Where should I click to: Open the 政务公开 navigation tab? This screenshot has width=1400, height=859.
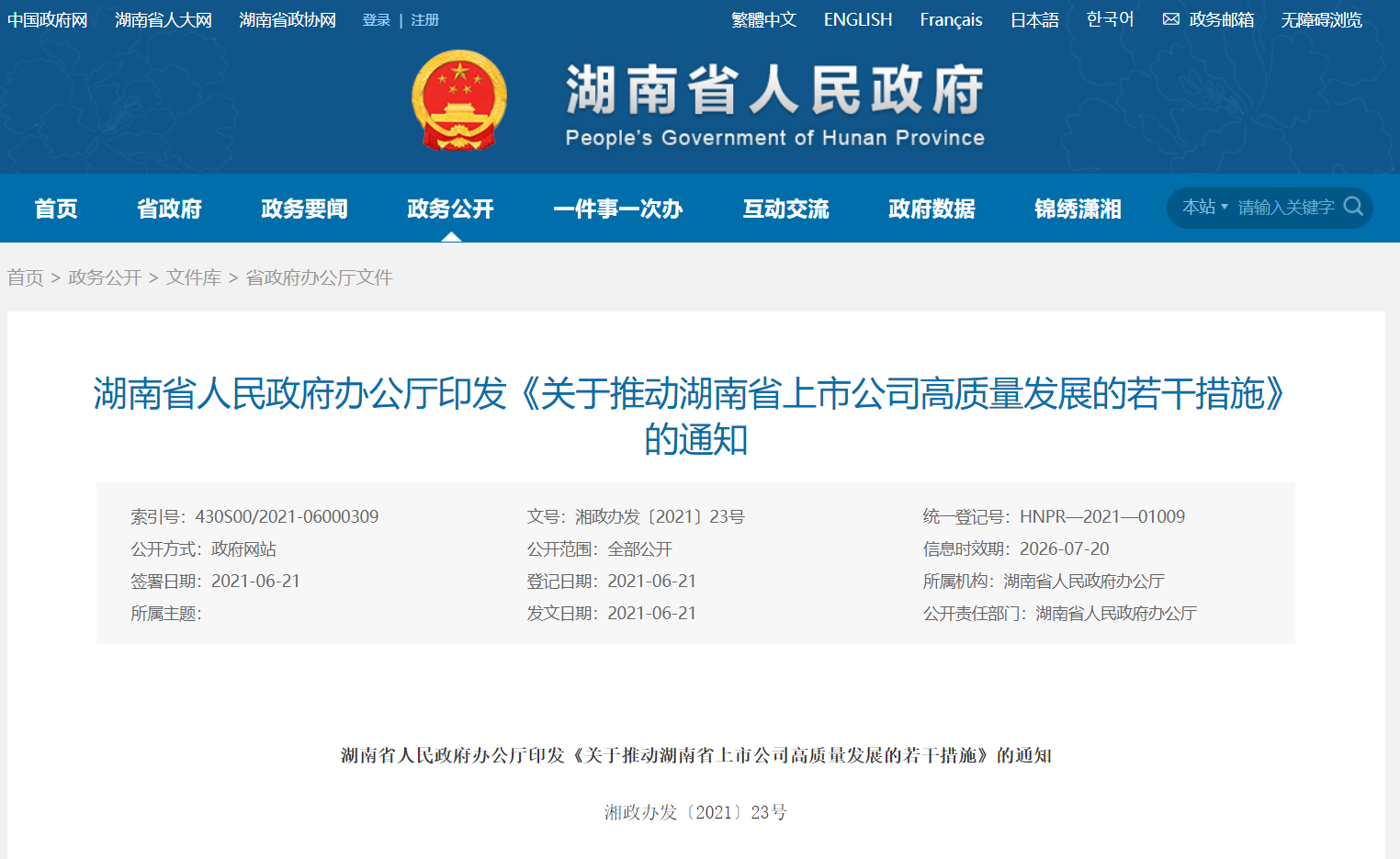pos(450,209)
